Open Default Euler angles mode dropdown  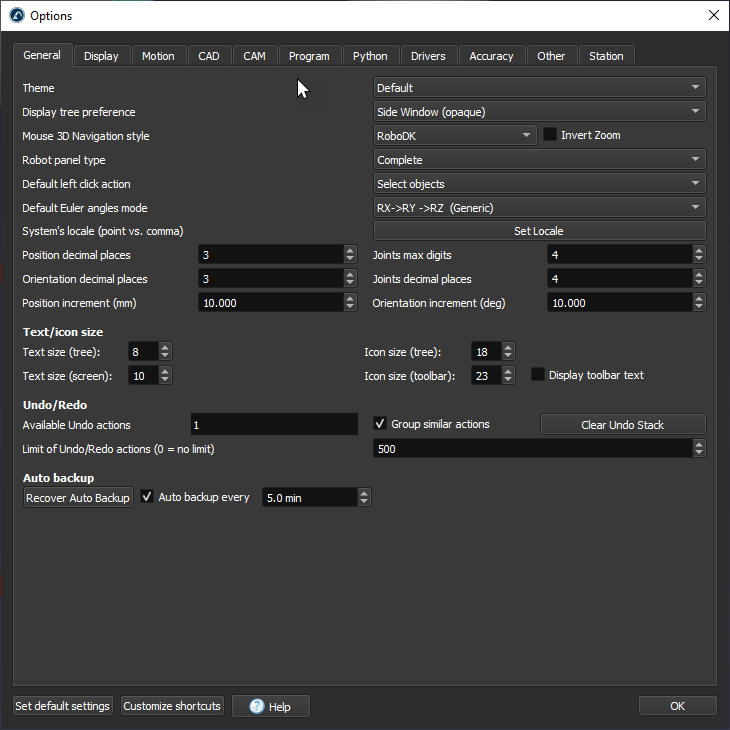point(540,208)
